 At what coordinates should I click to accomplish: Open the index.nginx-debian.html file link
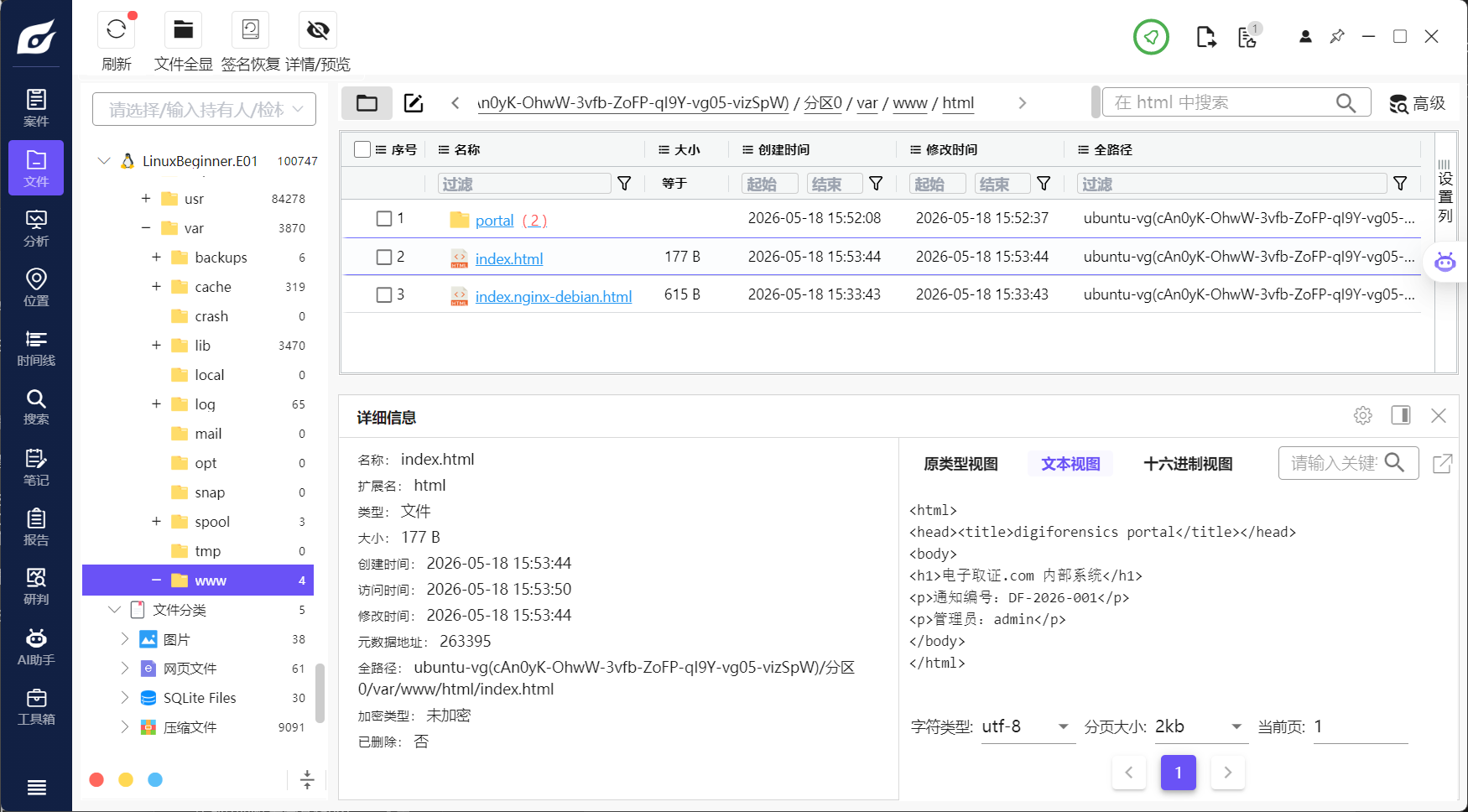point(554,296)
